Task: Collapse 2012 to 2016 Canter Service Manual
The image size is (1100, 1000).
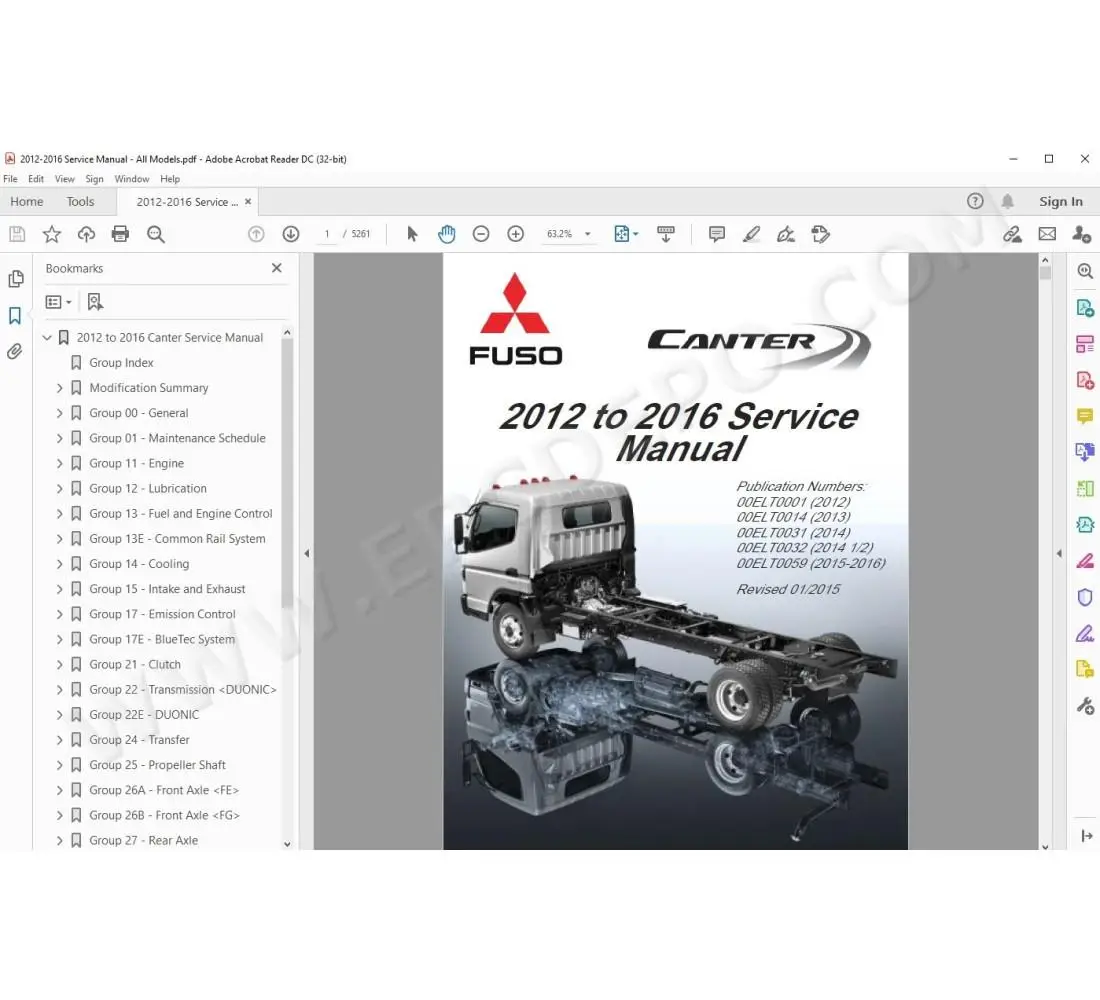Action: pos(47,338)
